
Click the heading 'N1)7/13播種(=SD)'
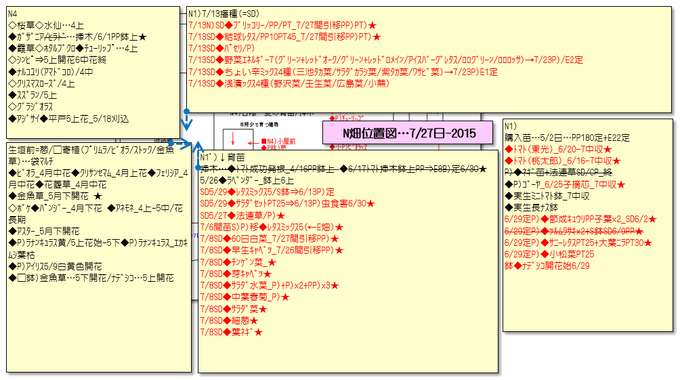coord(224,14)
